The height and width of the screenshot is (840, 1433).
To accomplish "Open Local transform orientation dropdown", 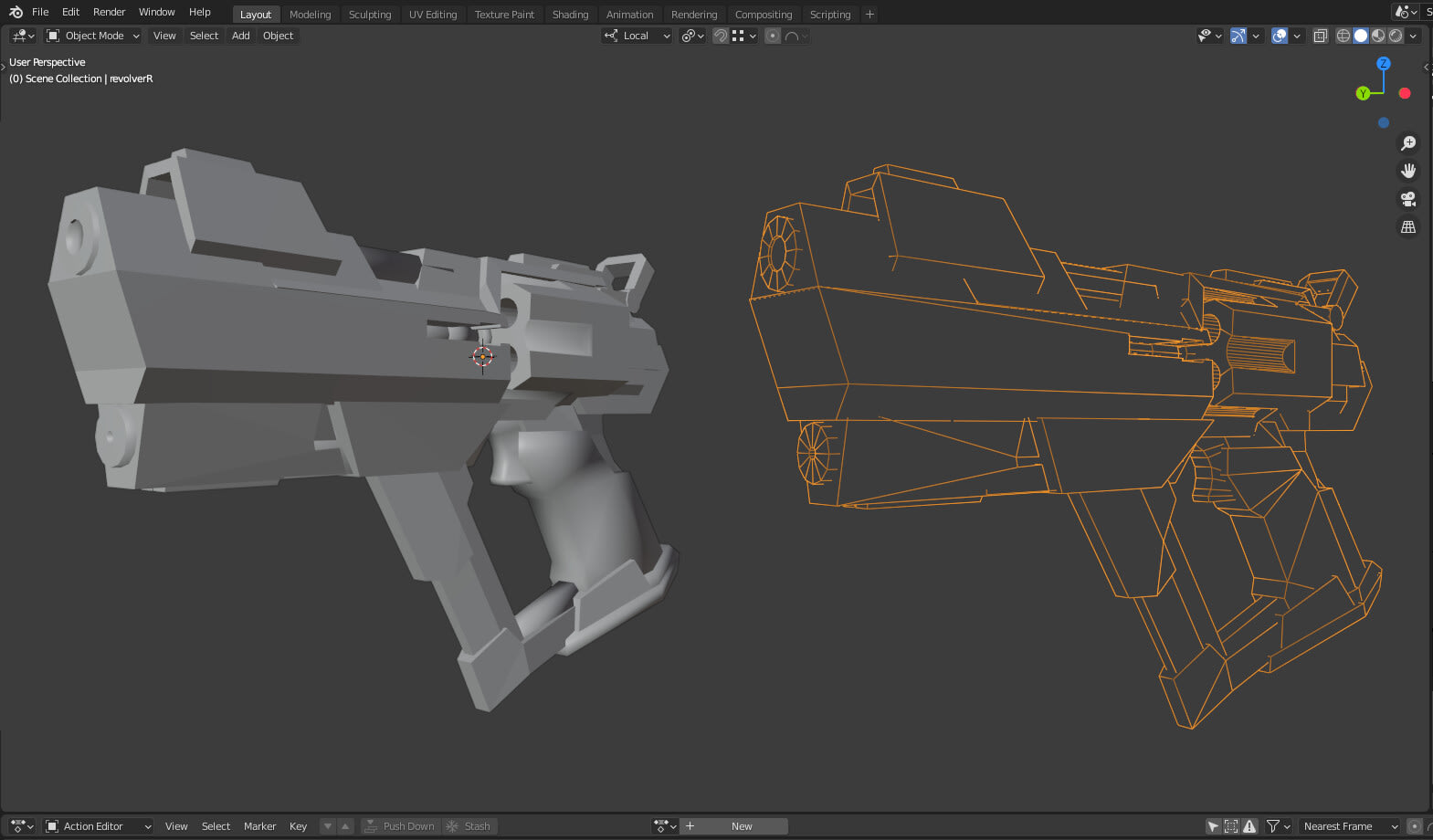I will [637, 36].
